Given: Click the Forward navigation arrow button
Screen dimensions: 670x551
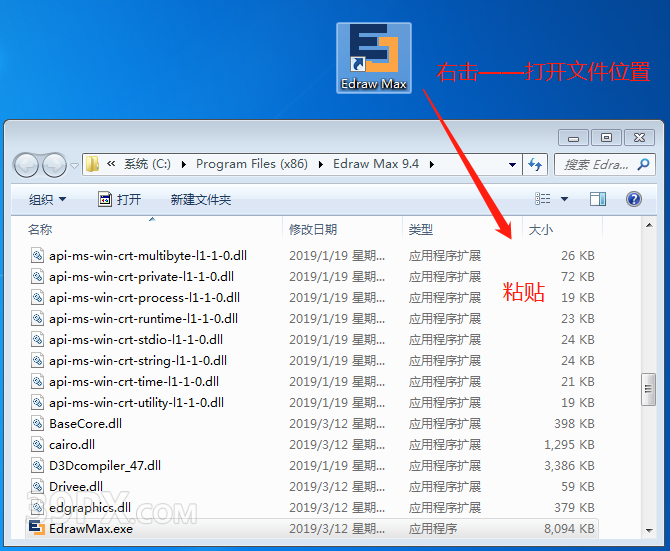Looking at the screenshot, I should 54,165.
